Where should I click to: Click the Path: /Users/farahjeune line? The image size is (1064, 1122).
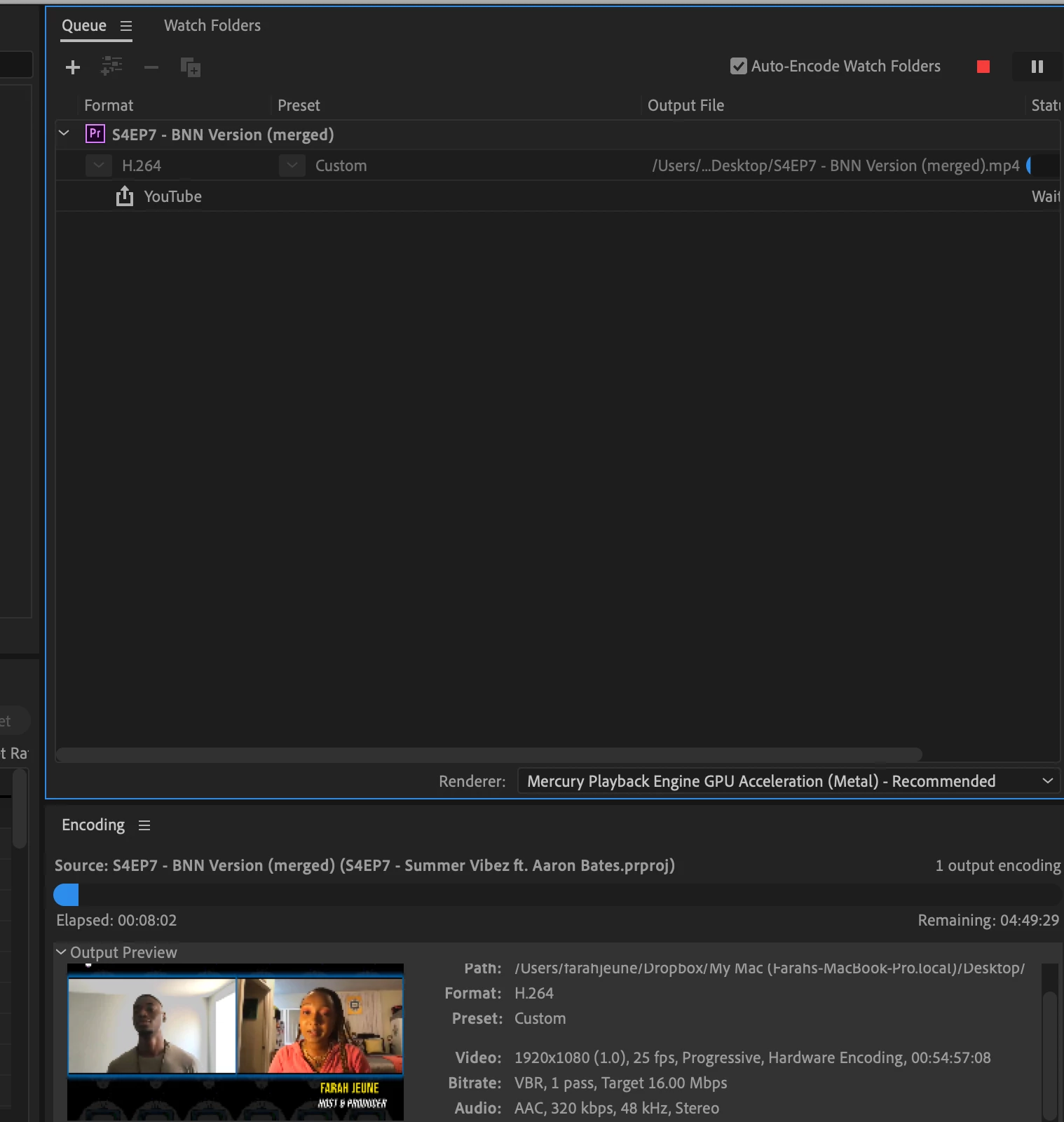[x=744, y=968]
